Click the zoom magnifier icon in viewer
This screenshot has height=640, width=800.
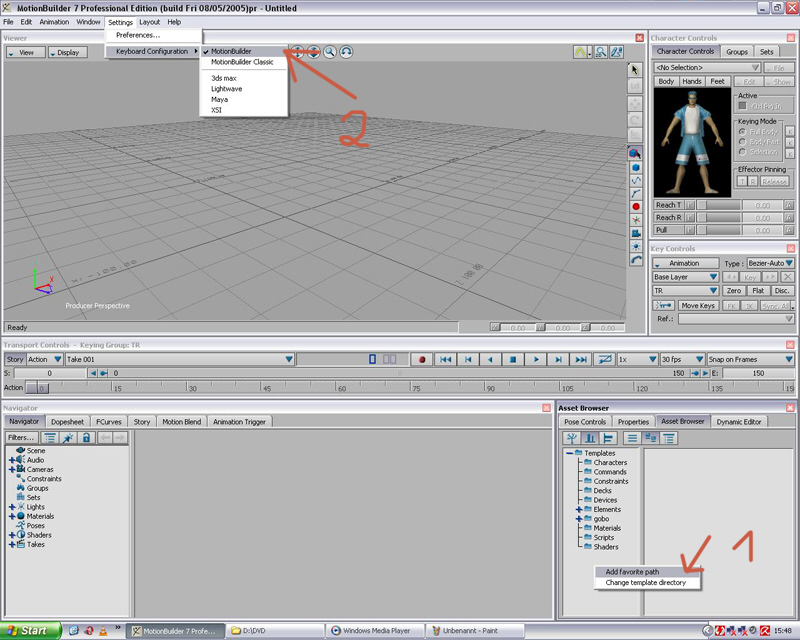pyautogui.click(x=329, y=51)
